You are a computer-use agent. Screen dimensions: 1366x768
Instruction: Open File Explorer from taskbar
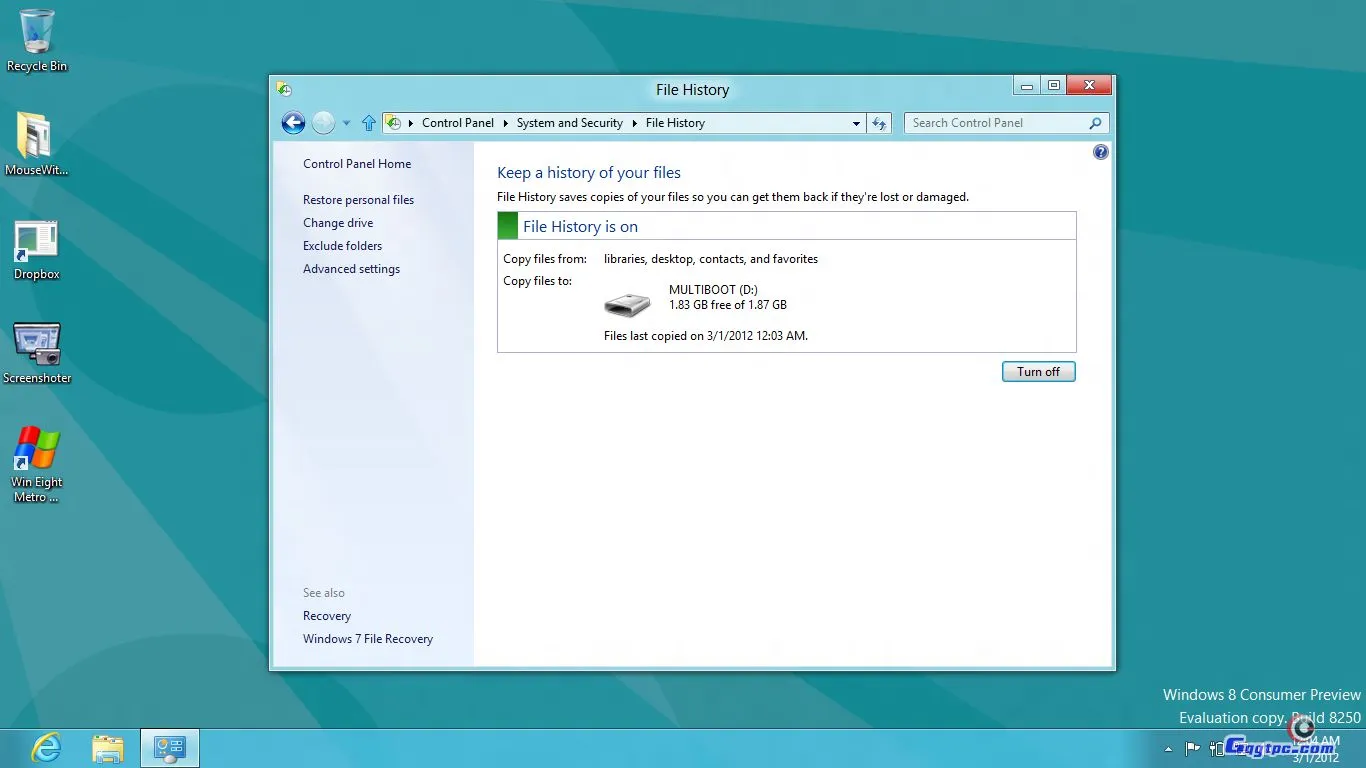108,748
